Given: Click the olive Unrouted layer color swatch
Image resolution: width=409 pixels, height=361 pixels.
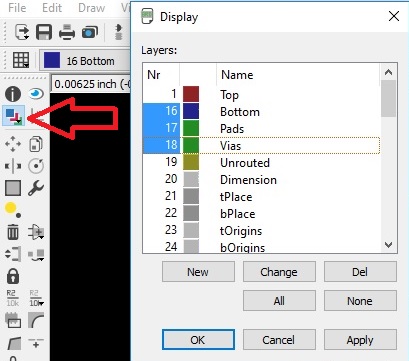Looking at the screenshot, I should (x=191, y=162).
